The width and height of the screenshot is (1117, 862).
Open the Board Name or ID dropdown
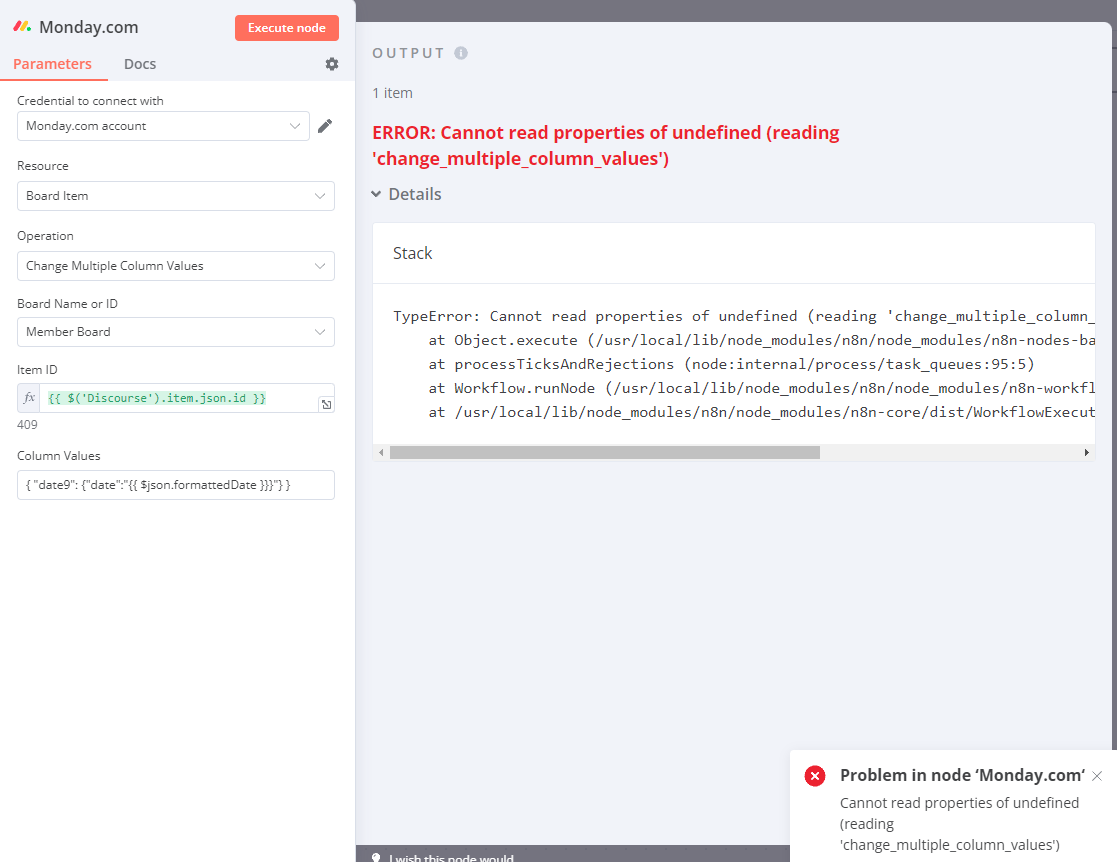[175, 331]
